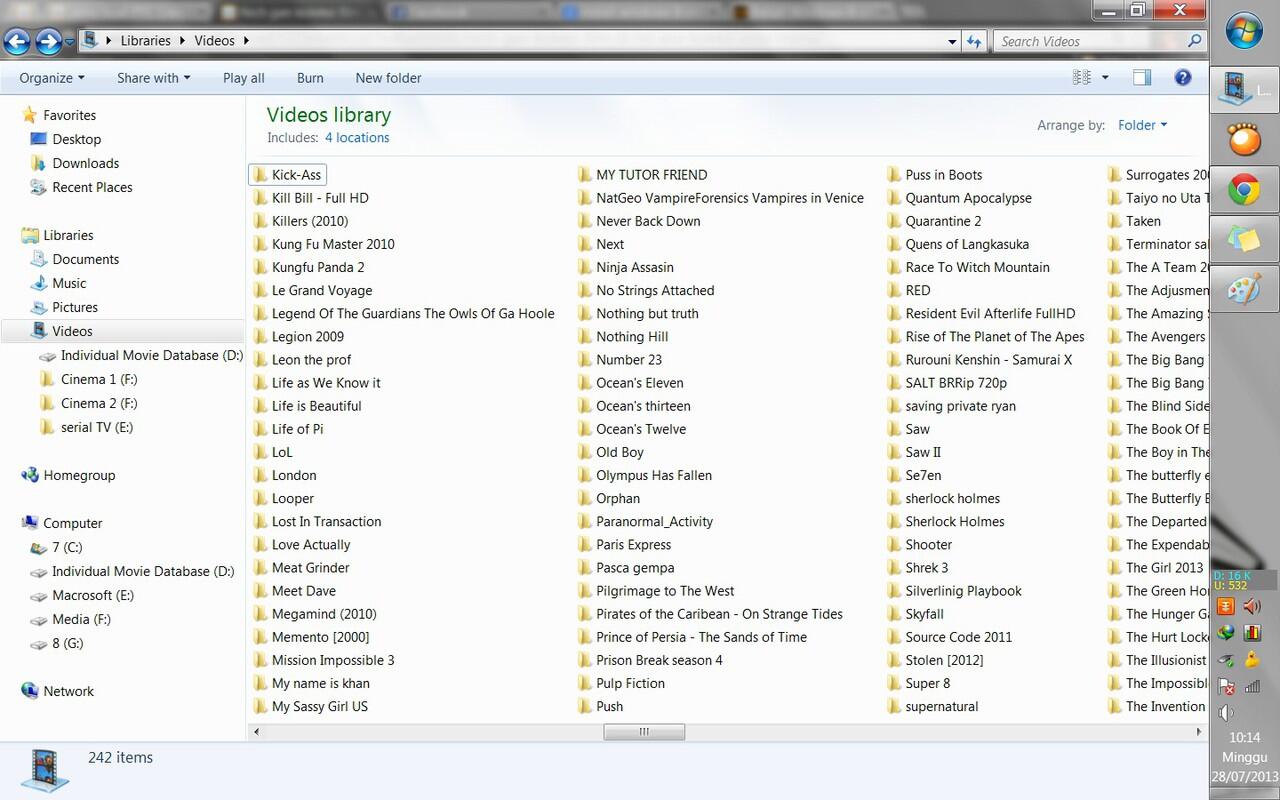1280x800 pixels.
Task: Open the Arrange by Folder dropdown
Action: tap(1142, 125)
